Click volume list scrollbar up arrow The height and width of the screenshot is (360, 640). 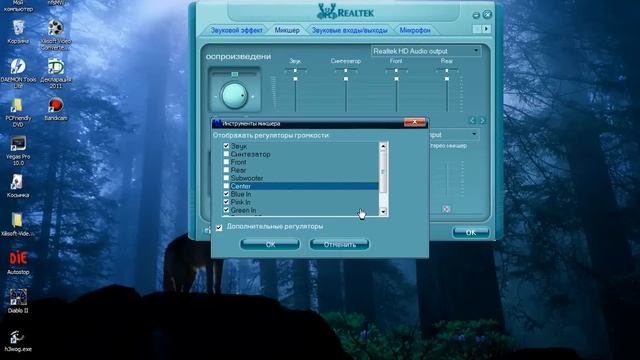click(383, 146)
